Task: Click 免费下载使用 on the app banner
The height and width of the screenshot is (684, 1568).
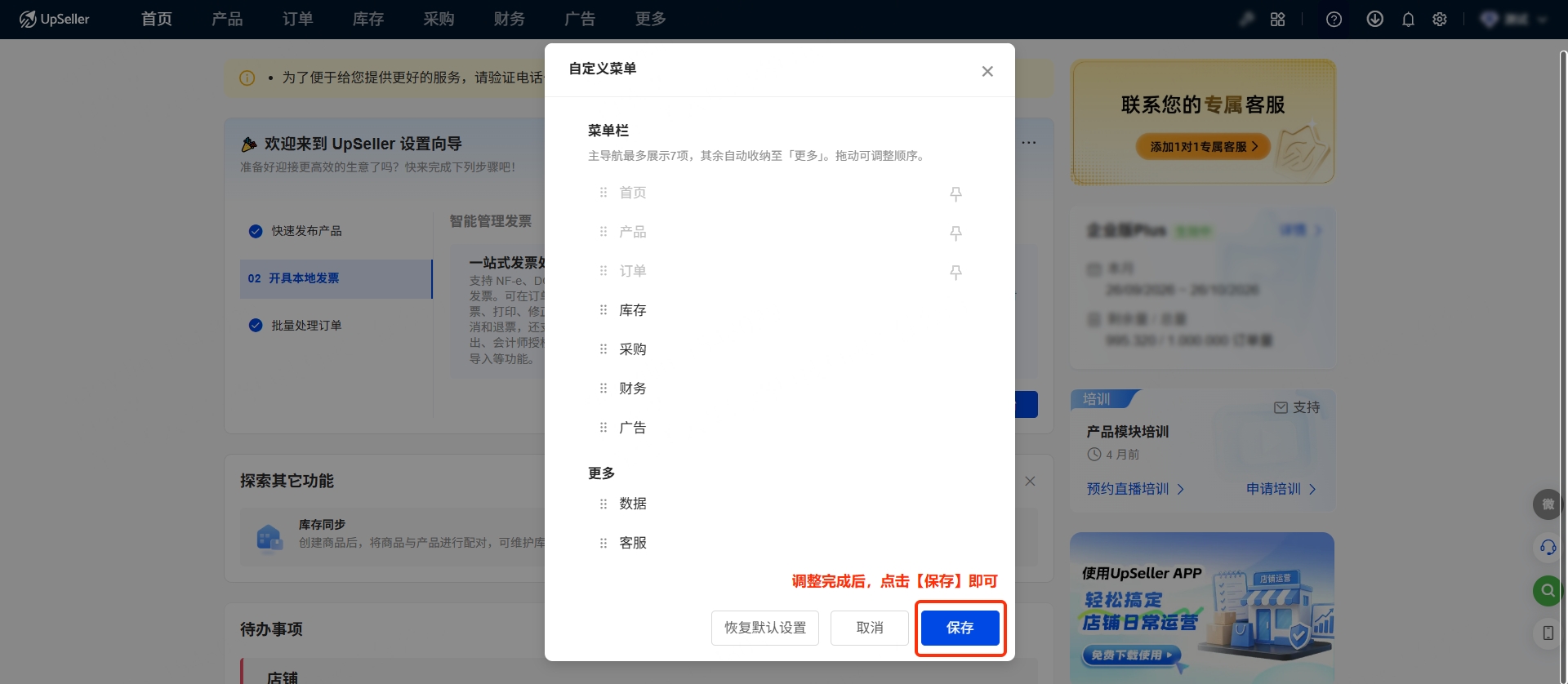Action: [1132, 655]
